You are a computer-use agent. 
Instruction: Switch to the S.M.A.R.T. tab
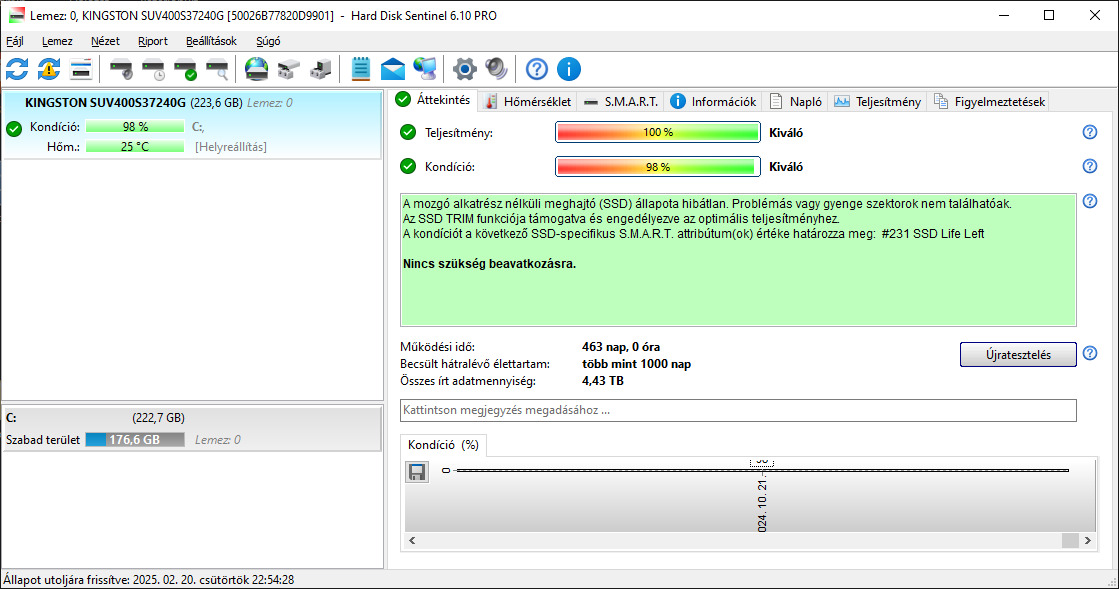point(621,101)
